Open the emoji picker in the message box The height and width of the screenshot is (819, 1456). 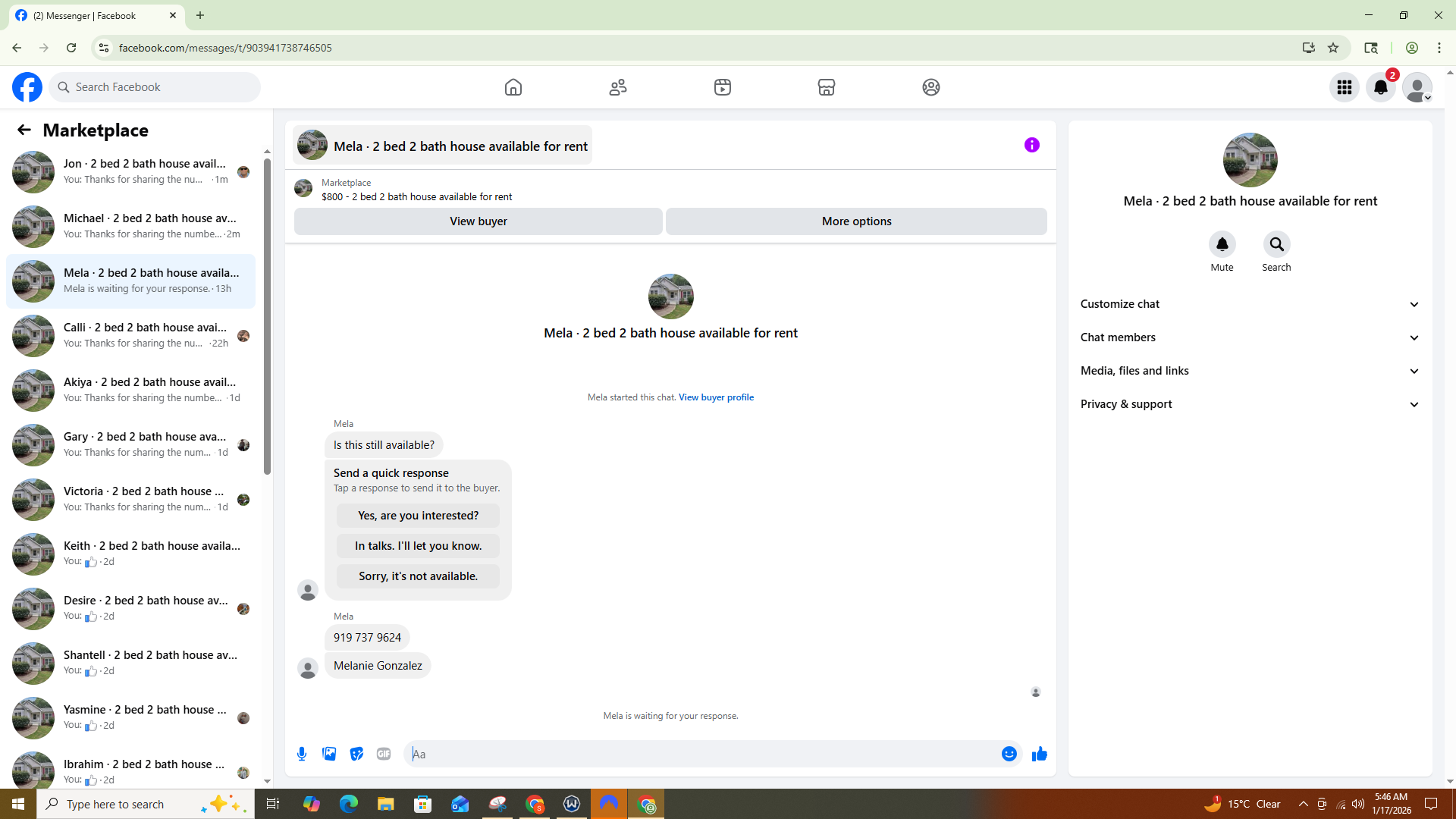coord(1009,754)
